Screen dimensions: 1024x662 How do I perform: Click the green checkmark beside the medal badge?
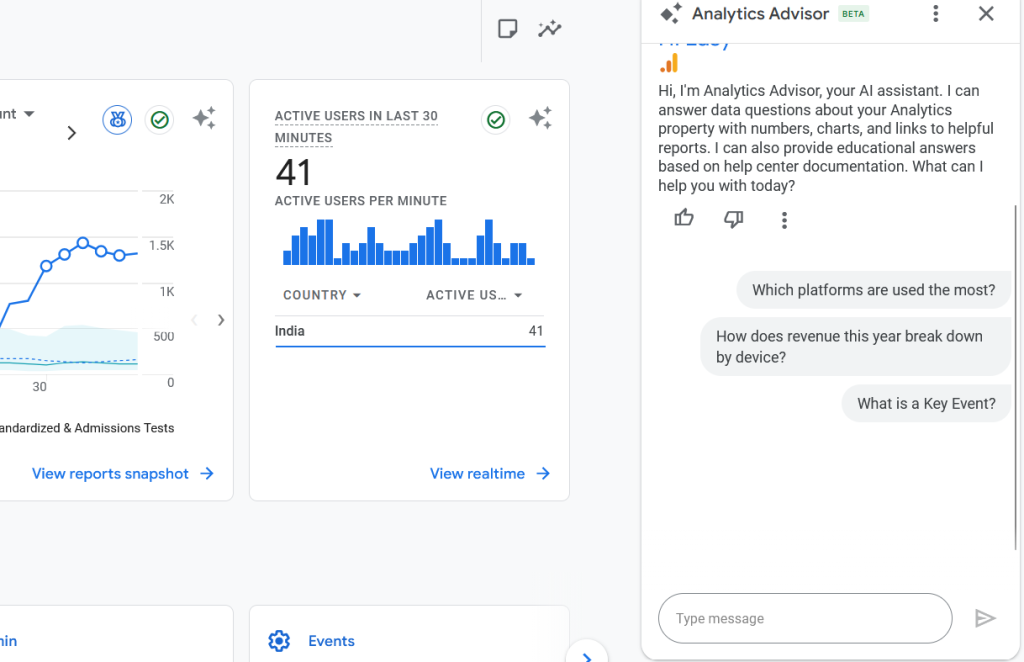(159, 120)
